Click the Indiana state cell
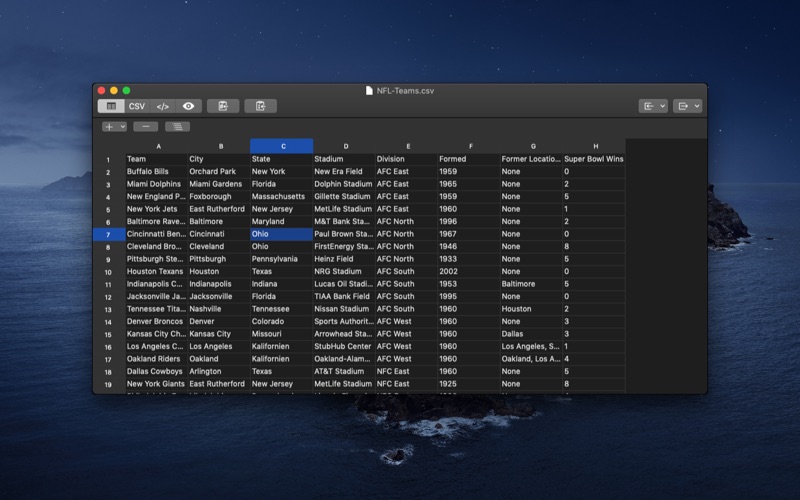This screenshot has width=800, height=500. coord(282,284)
